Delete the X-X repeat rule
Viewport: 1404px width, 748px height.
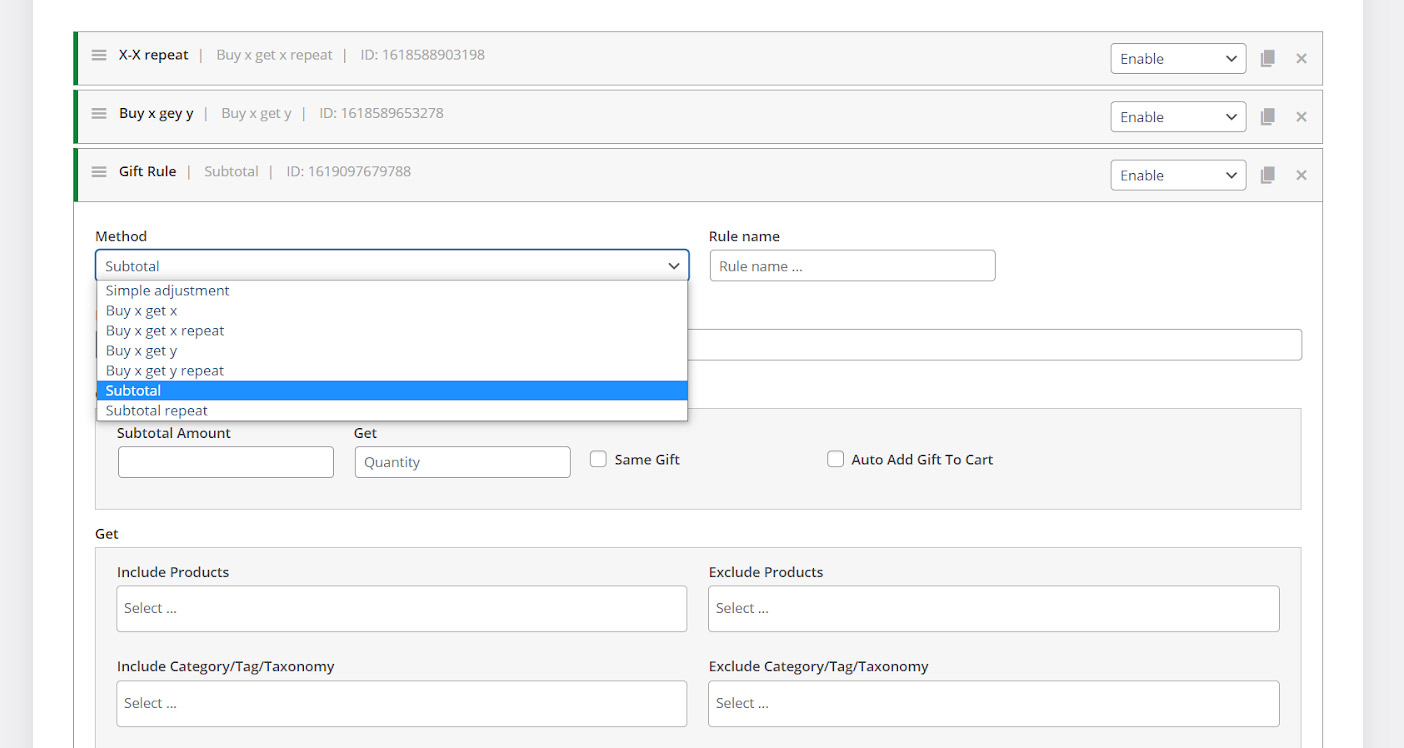pos(1301,59)
